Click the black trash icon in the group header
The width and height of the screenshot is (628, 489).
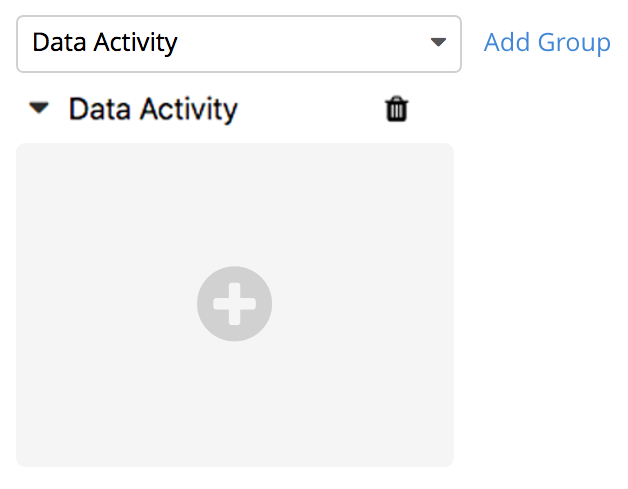click(x=396, y=109)
